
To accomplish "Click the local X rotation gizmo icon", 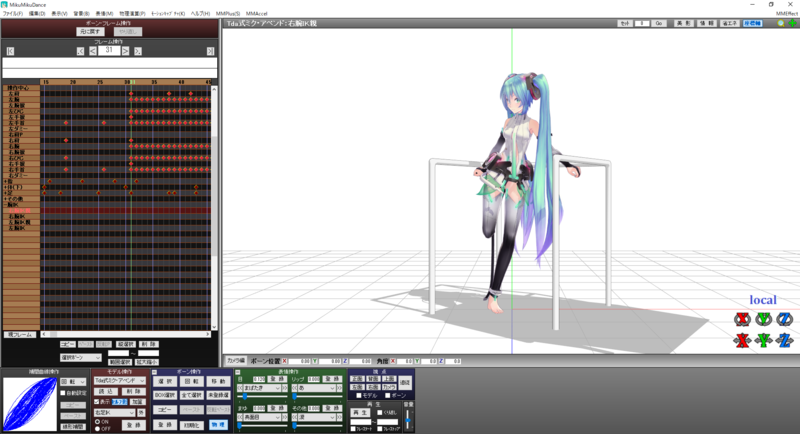I will pos(742,319).
